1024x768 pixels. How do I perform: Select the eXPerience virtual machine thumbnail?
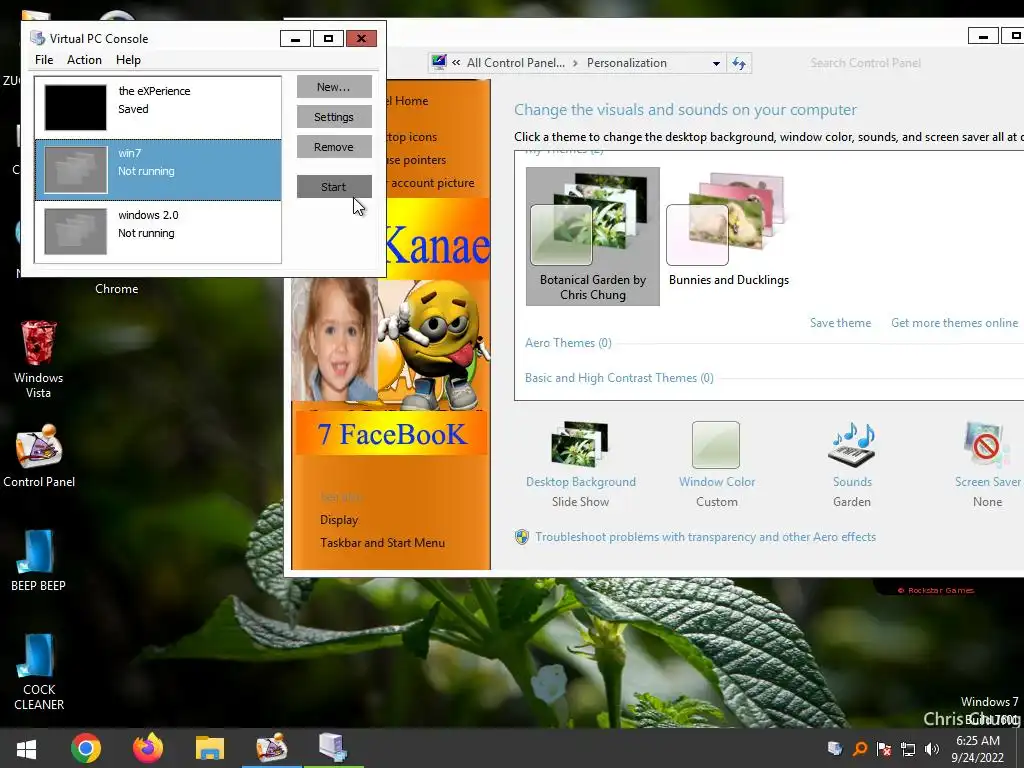[76, 107]
